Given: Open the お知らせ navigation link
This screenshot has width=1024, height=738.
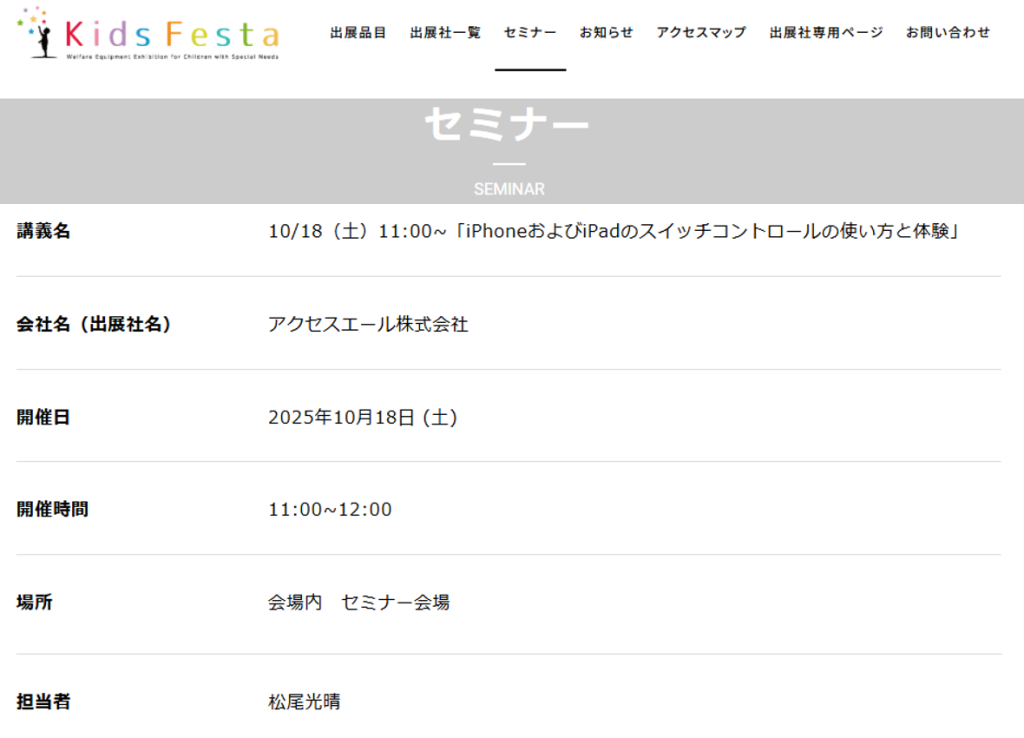Looking at the screenshot, I should [606, 33].
